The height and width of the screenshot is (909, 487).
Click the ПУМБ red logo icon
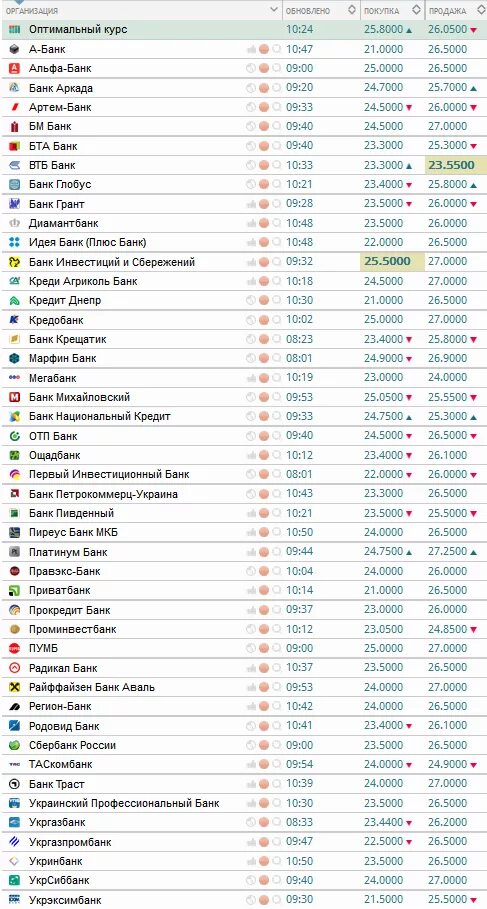[14, 648]
